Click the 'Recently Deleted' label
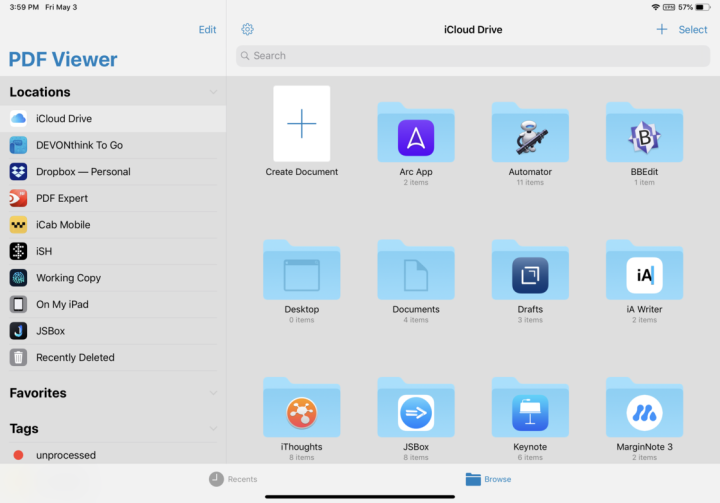Screen dimensions: 720x503 tap(75, 357)
